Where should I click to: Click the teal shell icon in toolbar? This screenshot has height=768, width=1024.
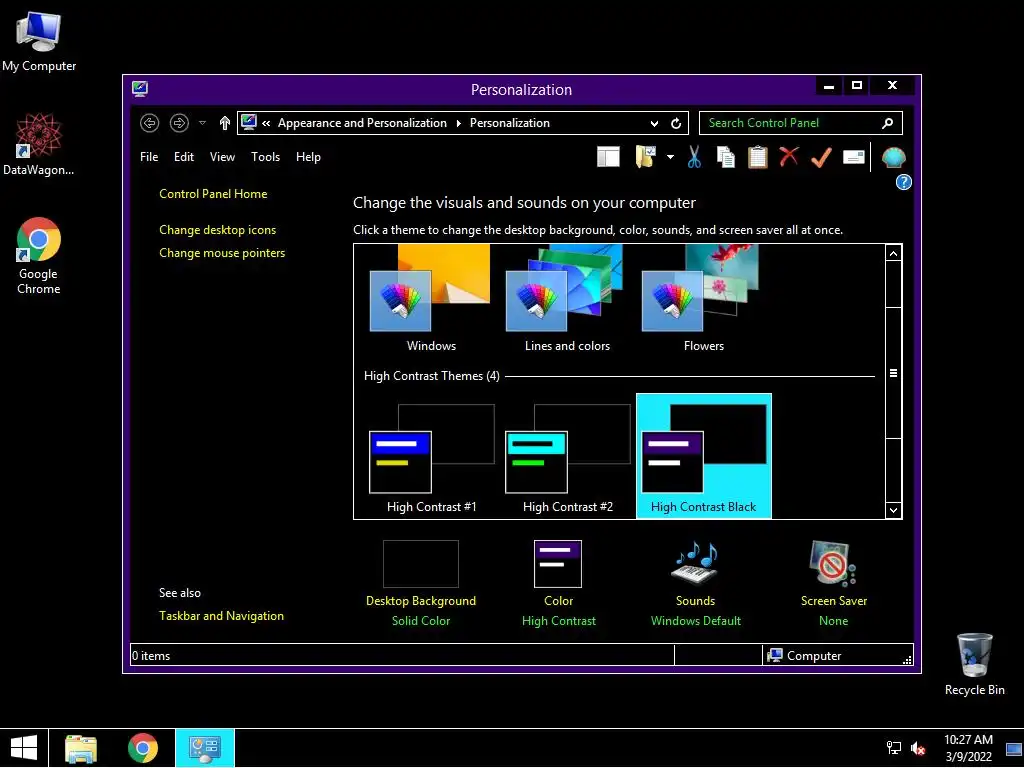[x=893, y=157]
